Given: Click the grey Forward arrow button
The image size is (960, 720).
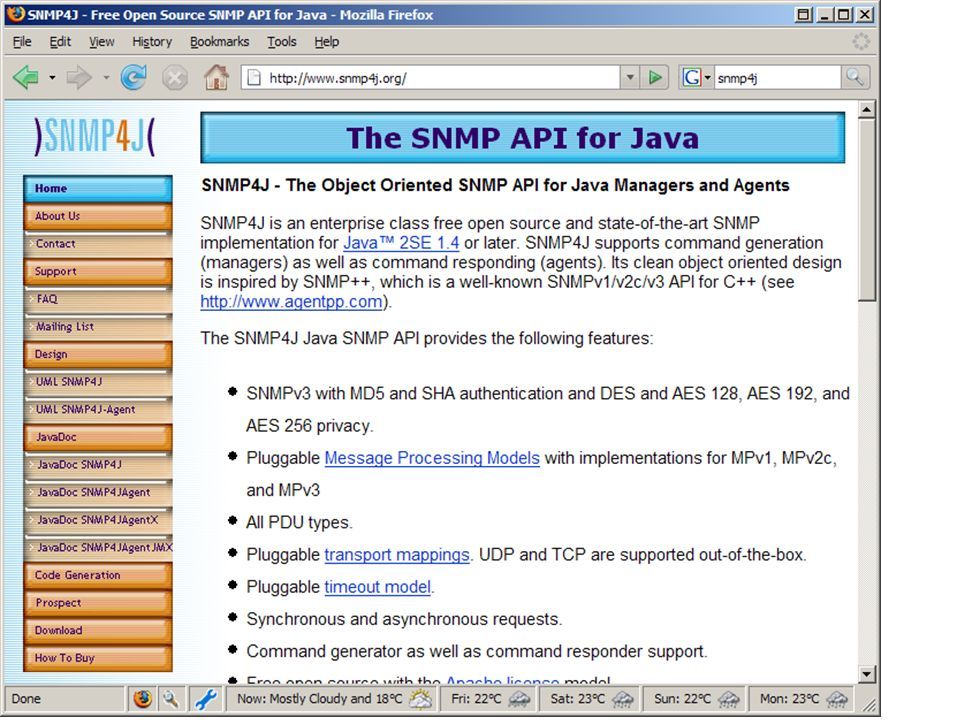Looking at the screenshot, I should (78, 78).
